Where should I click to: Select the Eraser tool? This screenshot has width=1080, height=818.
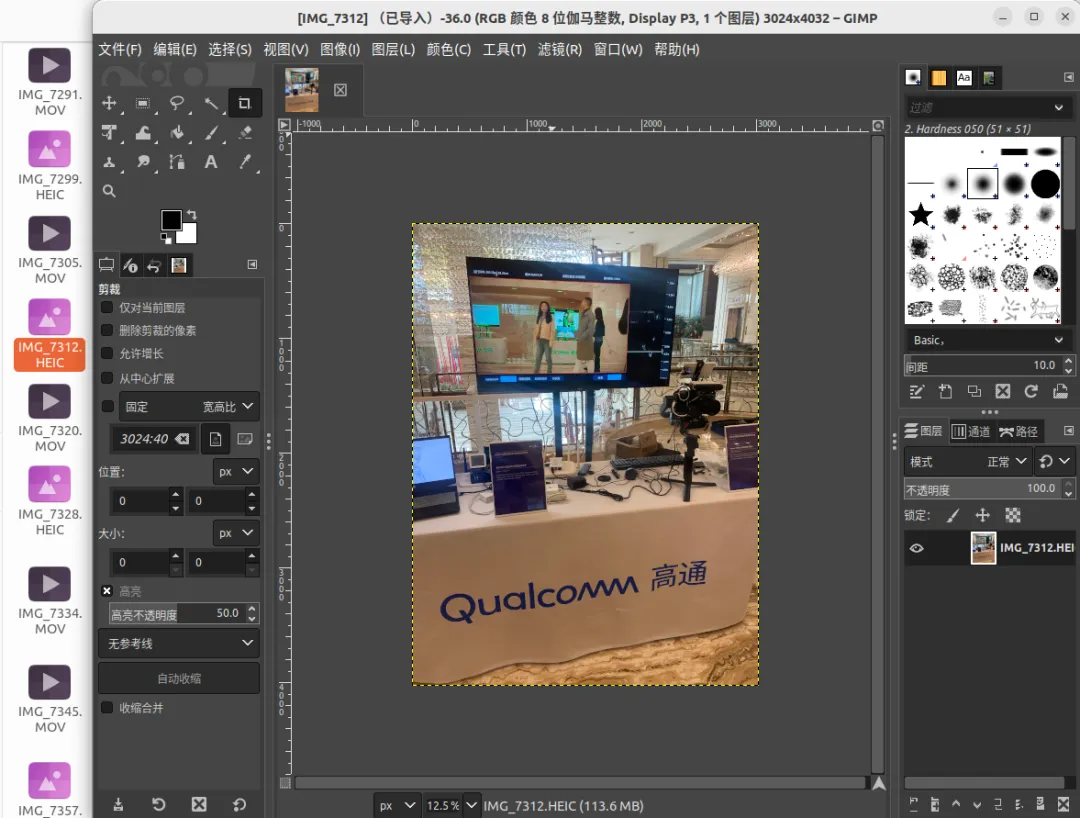click(245, 133)
